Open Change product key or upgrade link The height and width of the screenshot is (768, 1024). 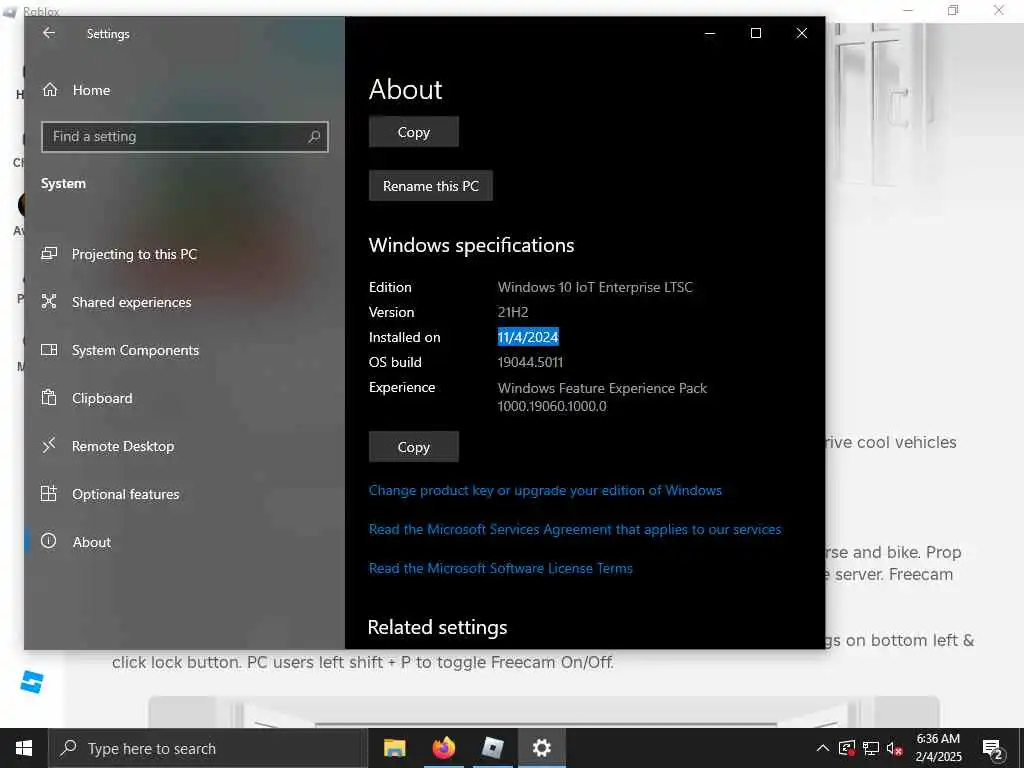(545, 490)
